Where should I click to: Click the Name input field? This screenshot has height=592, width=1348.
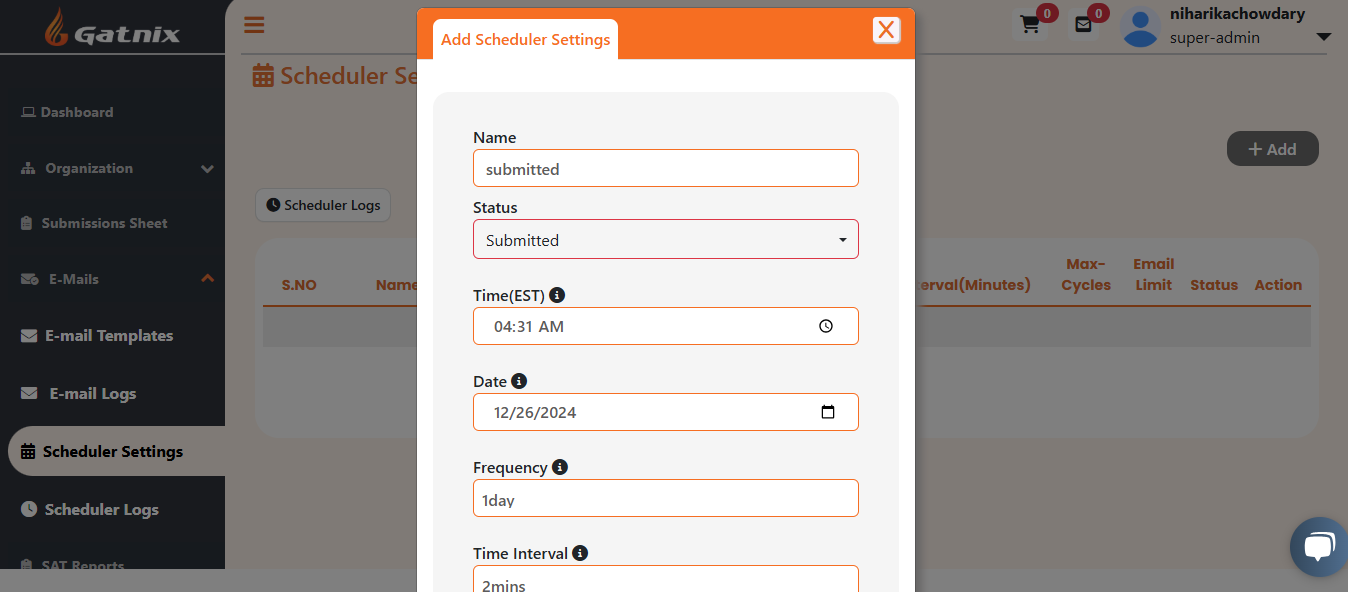click(666, 168)
